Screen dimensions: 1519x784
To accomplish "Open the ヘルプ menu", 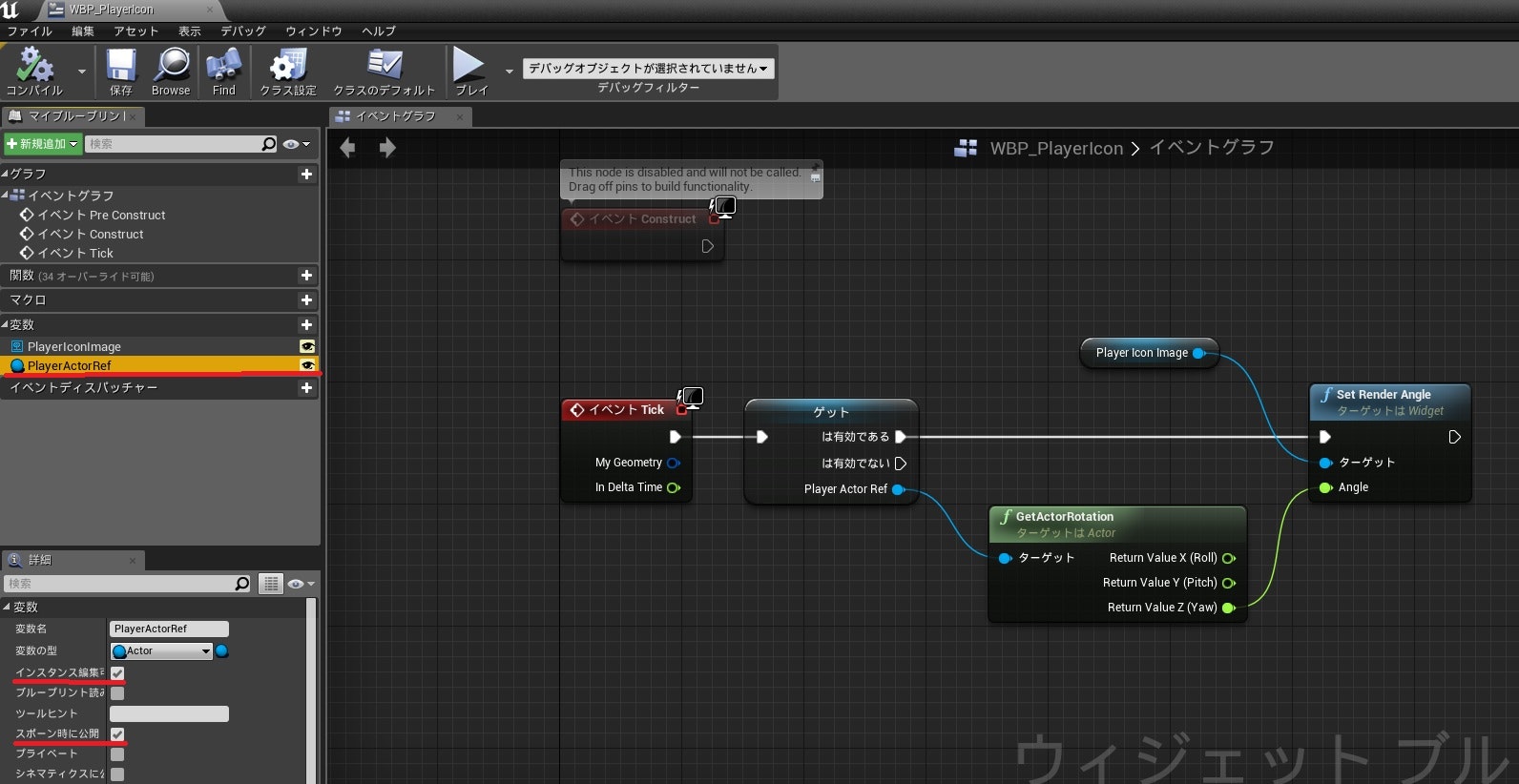I will coord(379,31).
